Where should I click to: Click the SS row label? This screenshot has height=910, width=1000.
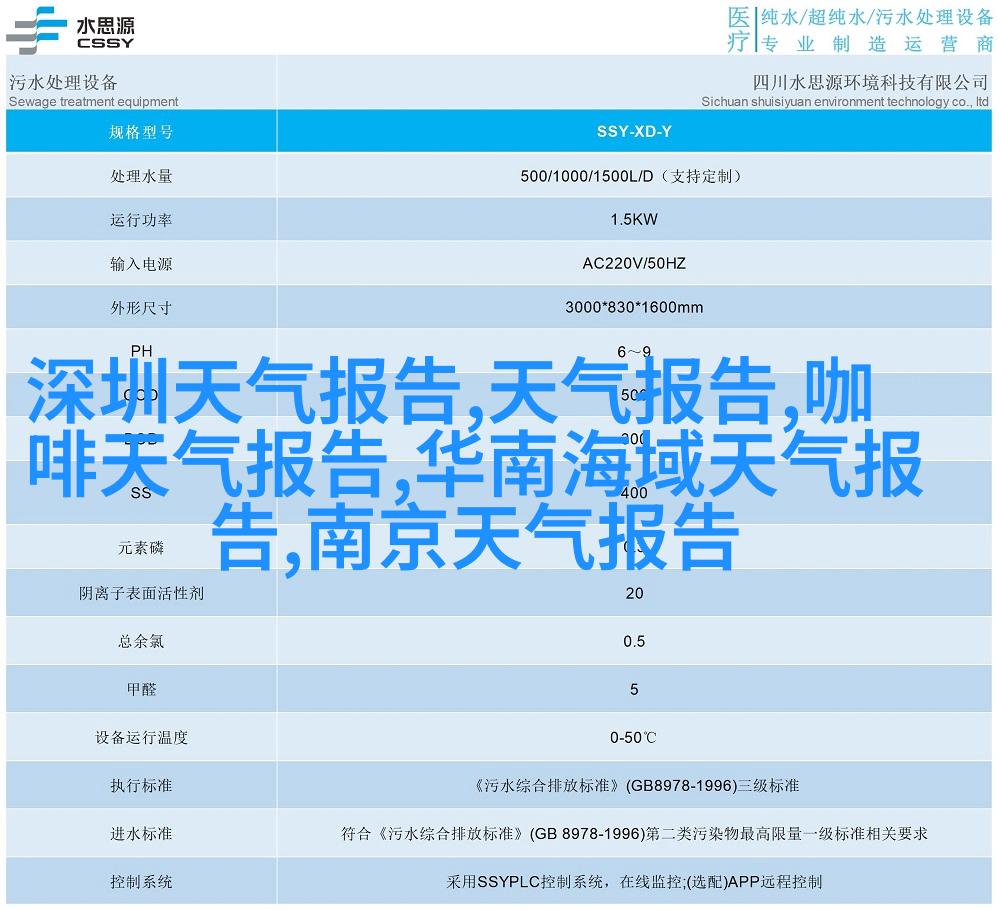coord(141,493)
